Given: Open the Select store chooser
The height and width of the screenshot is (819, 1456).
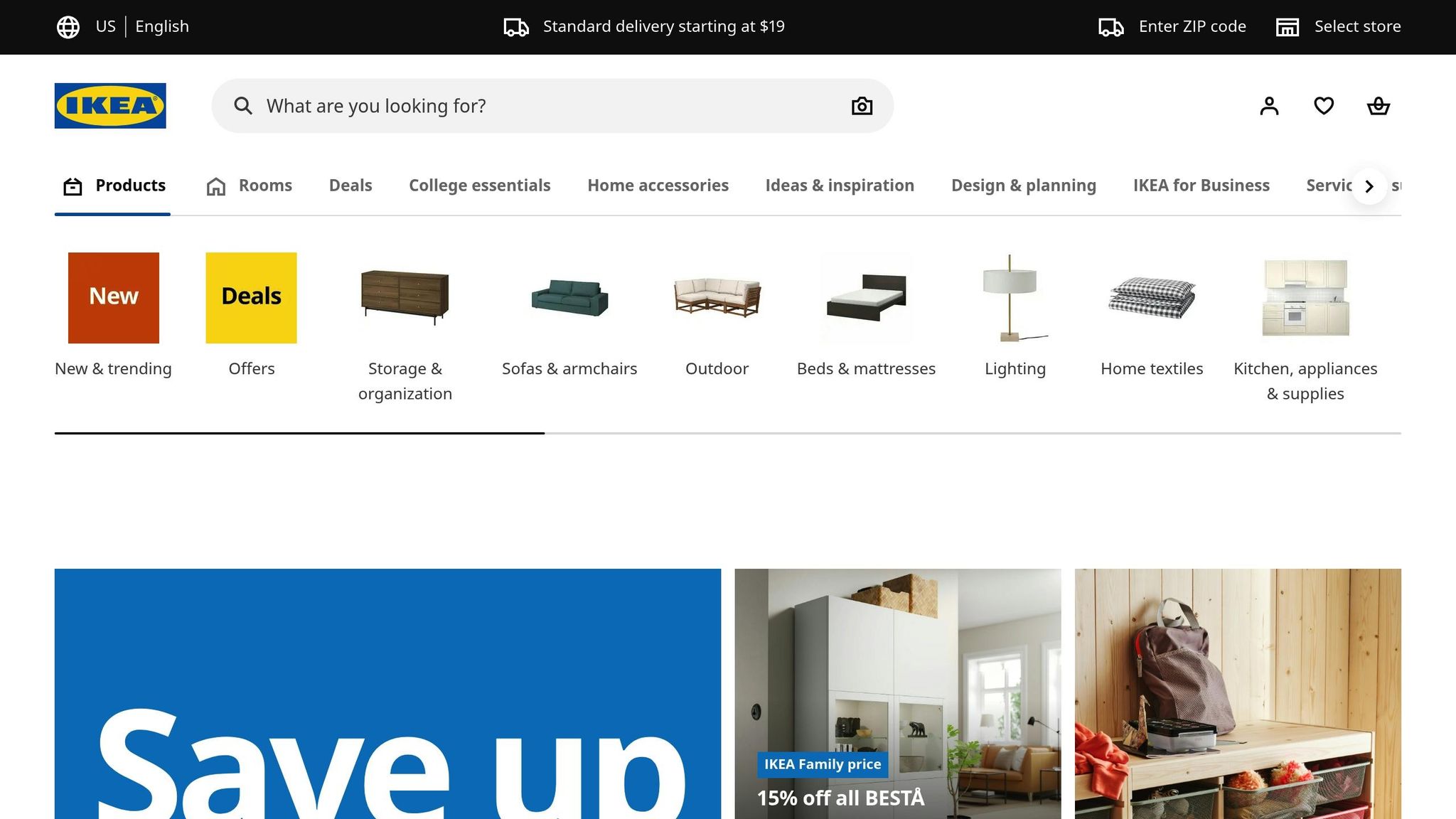Looking at the screenshot, I should tap(1338, 27).
